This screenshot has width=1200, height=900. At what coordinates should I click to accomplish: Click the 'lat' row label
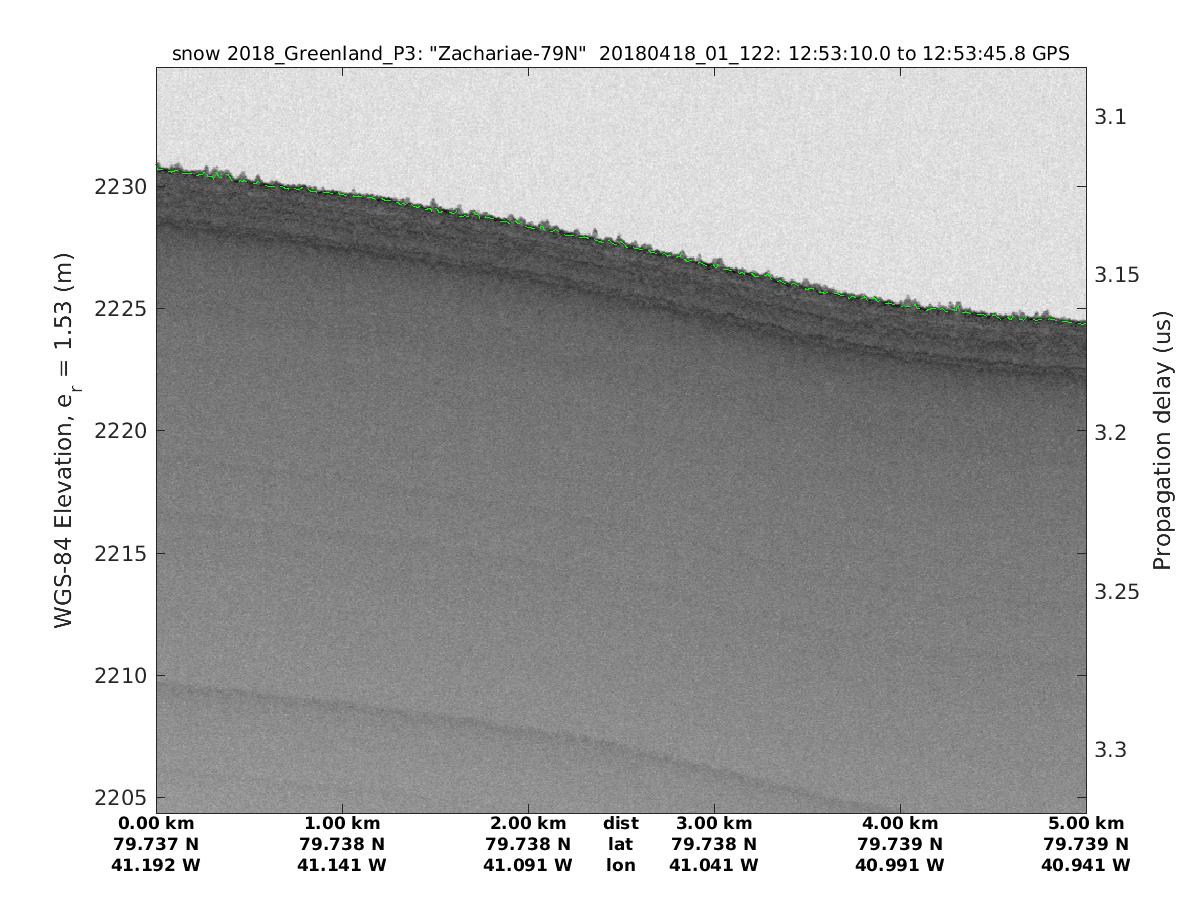pyautogui.click(x=621, y=844)
